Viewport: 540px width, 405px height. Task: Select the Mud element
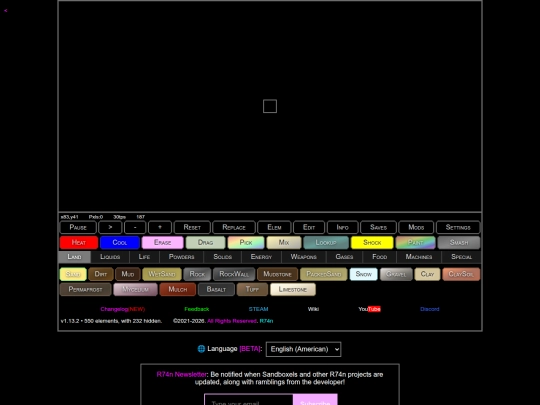click(x=128, y=274)
